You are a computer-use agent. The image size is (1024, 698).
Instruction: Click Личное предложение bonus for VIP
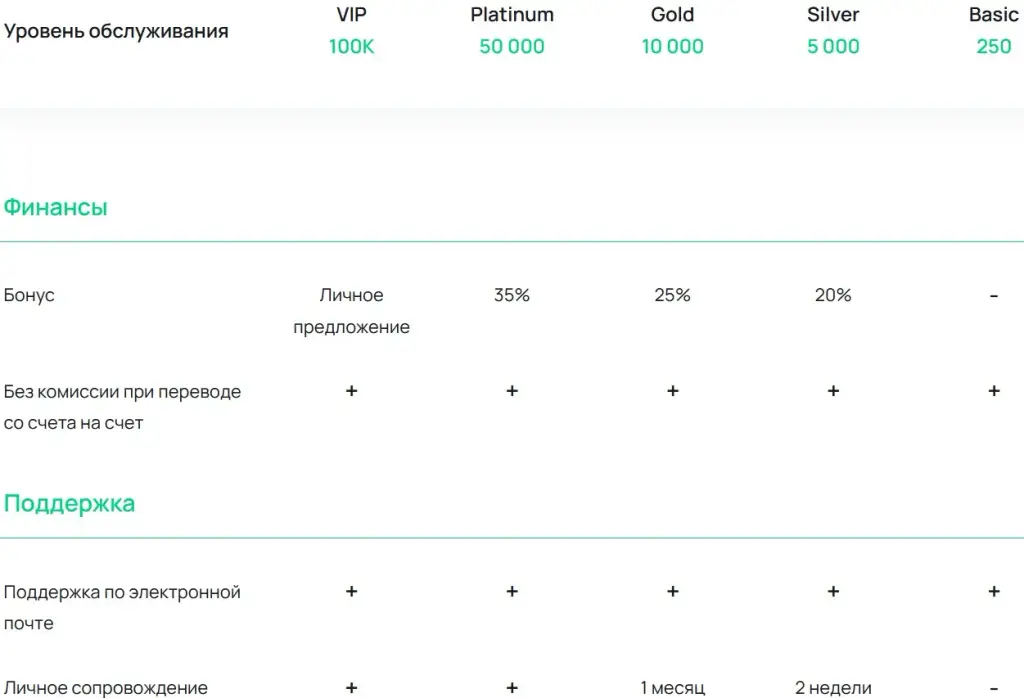351,311
